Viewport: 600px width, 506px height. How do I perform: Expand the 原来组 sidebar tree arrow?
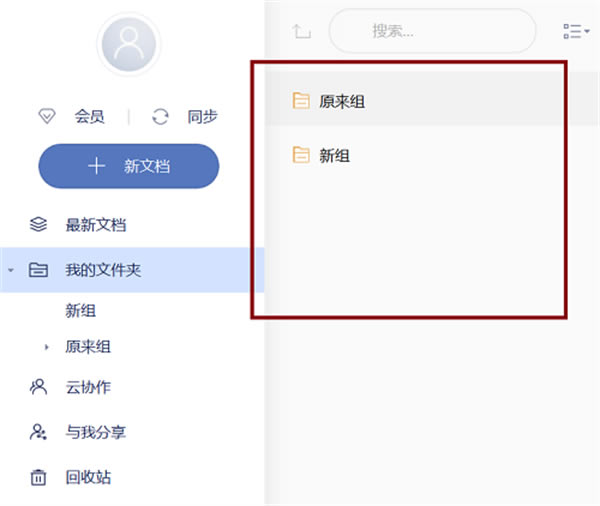point(46,348)
